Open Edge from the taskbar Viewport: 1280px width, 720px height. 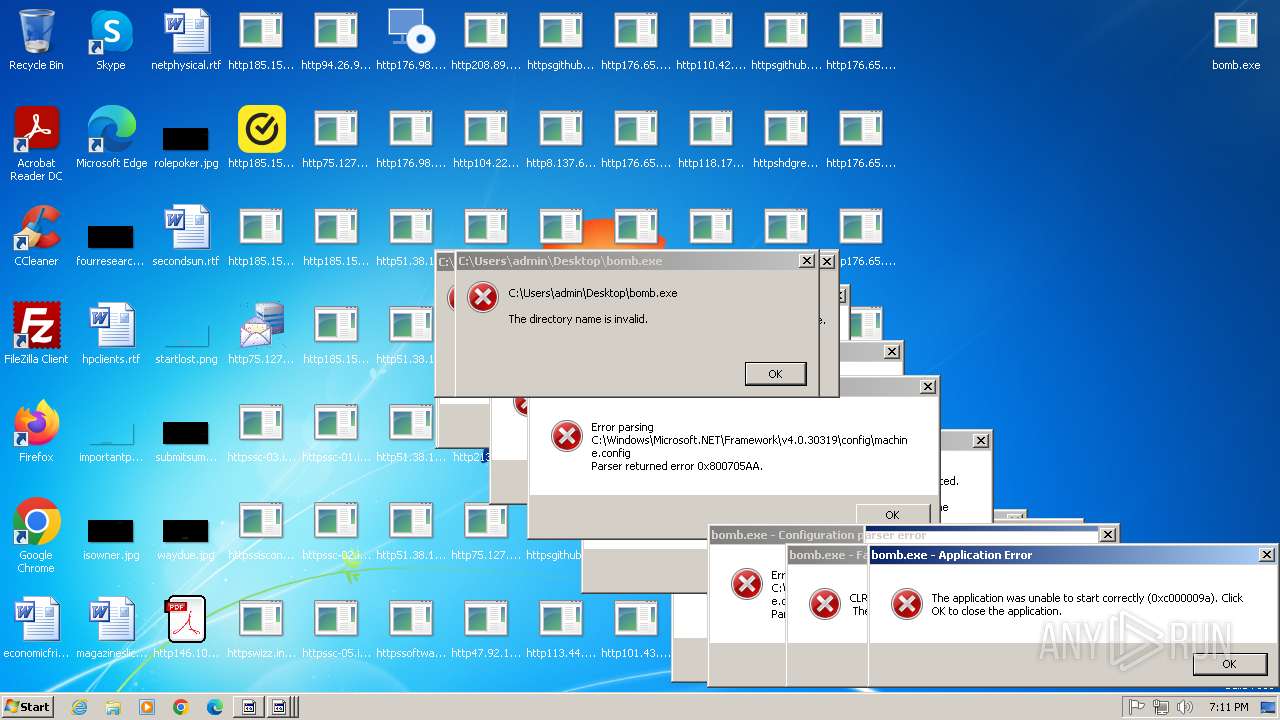pos(214,707)
